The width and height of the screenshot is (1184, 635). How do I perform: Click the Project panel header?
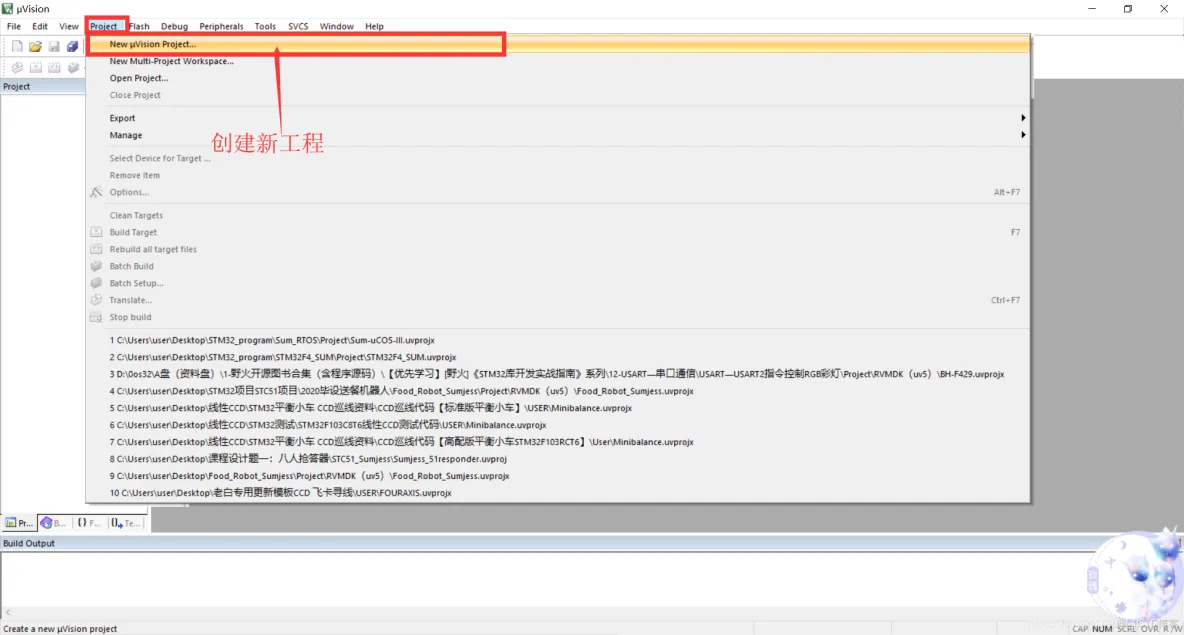[x=42, y=86]
